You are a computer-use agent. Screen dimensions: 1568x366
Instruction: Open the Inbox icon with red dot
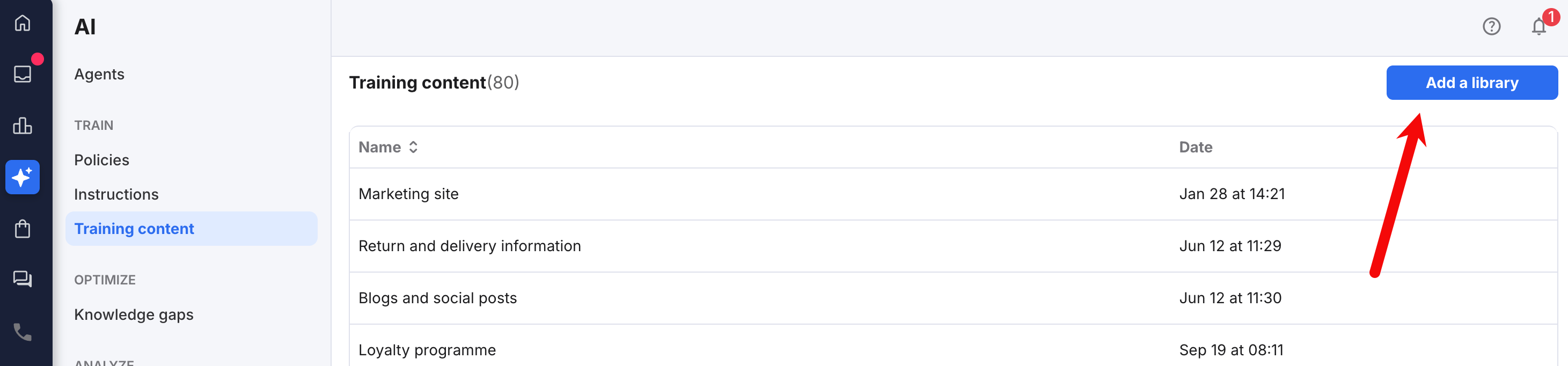coord(22,73)
